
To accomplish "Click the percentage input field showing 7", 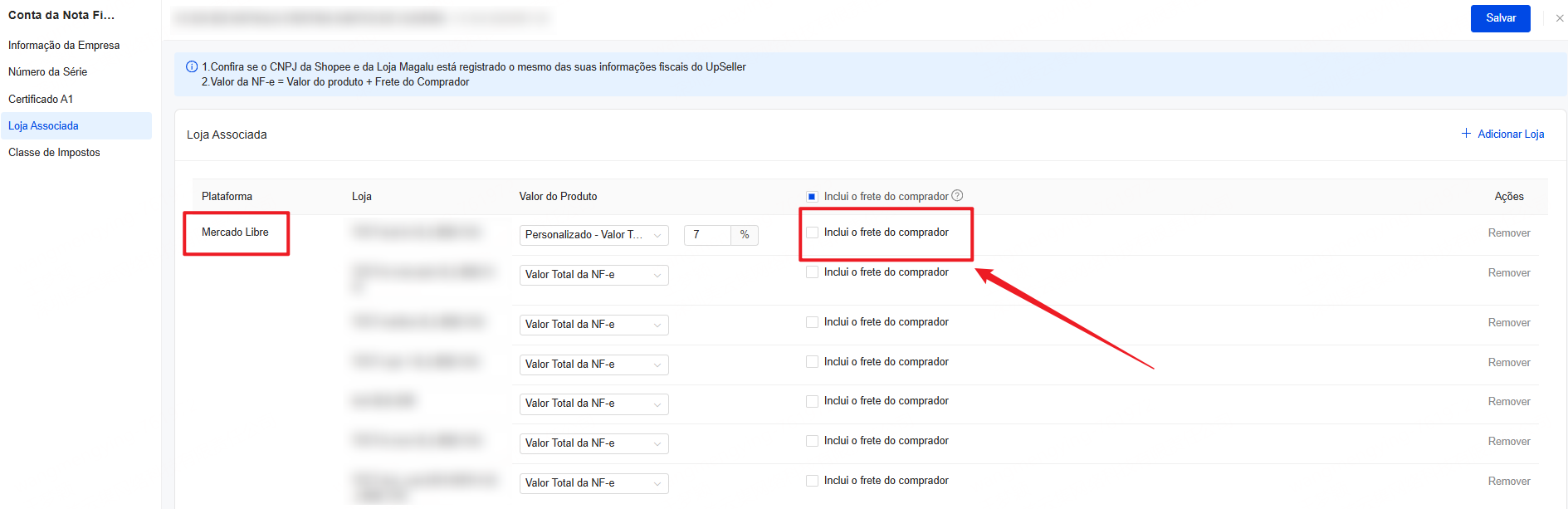I will (x=707, y=235).
